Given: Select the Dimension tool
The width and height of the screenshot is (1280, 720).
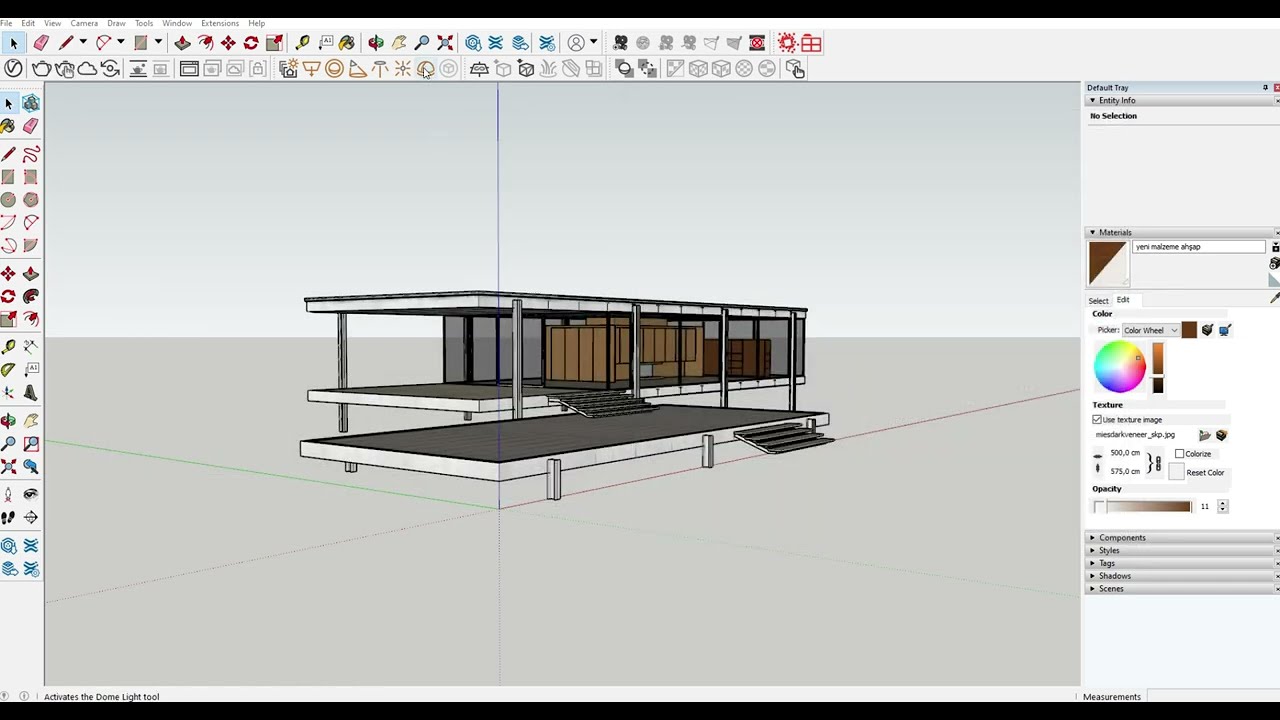Looking at the screenshot, I should coord(31,347).
